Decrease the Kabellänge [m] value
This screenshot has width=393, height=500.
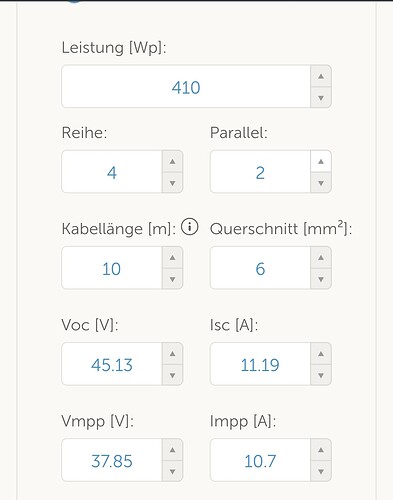point(172,279)
